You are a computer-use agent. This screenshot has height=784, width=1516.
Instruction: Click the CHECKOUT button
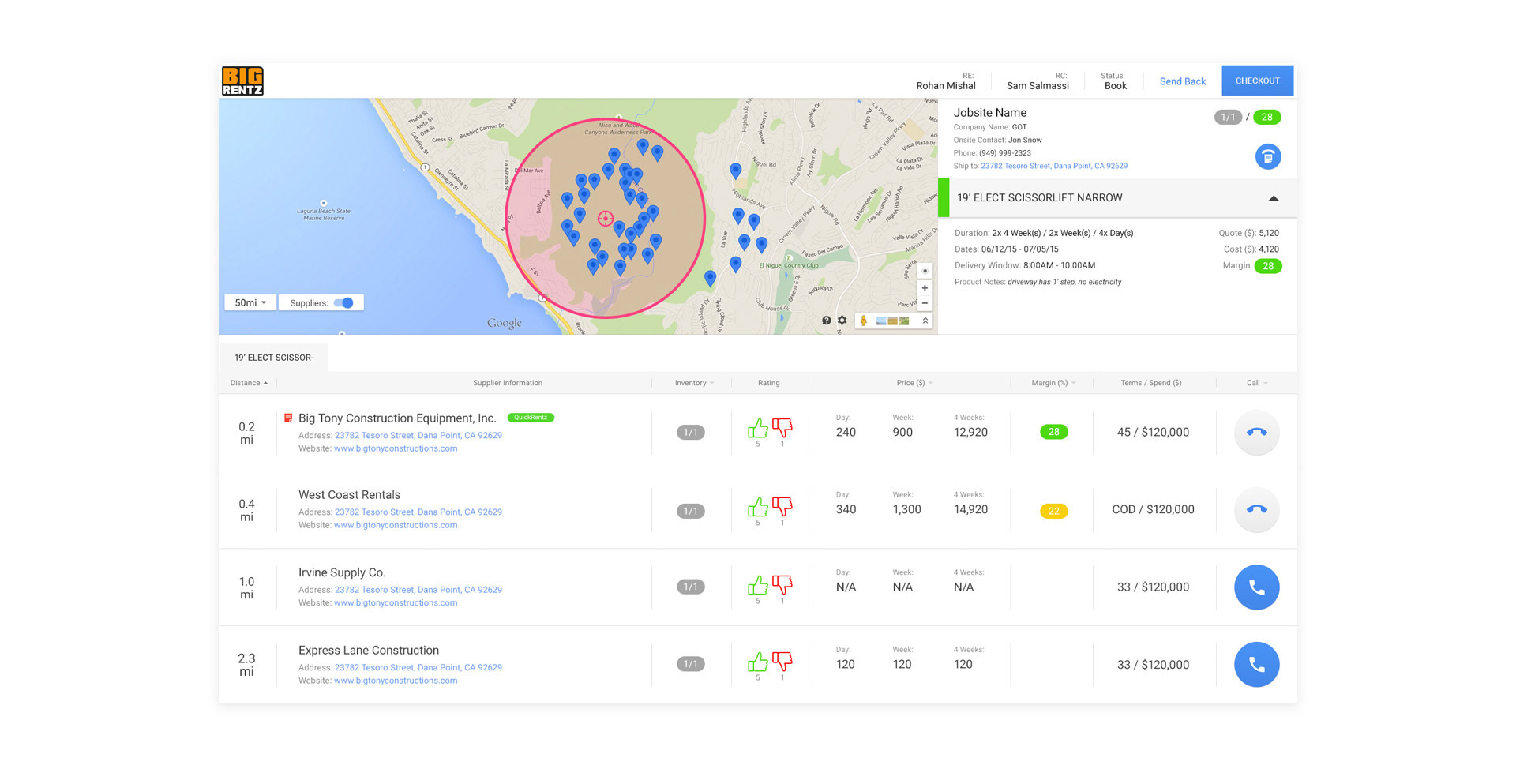tap(1257, 81)
